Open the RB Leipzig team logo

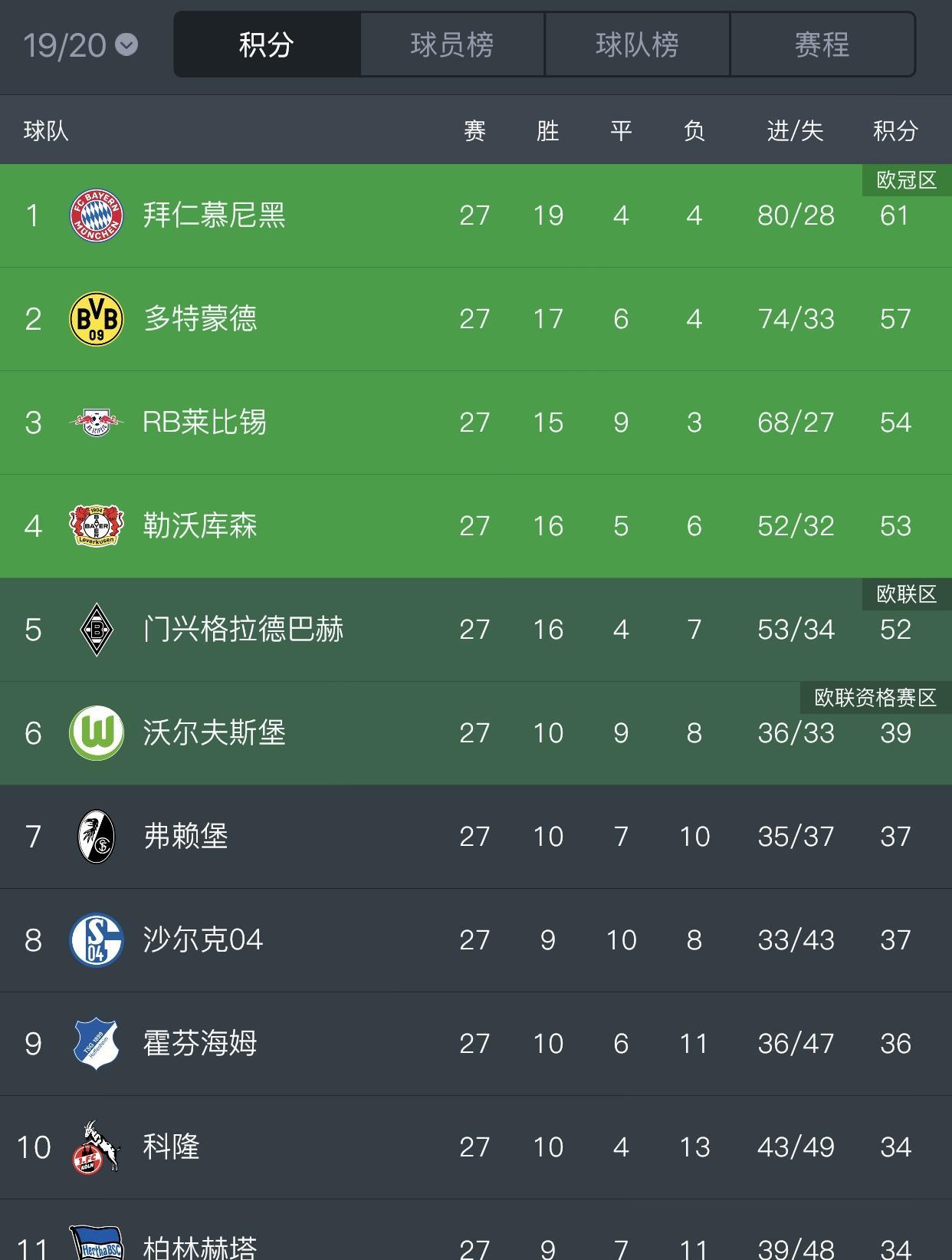tap(96, 423)
